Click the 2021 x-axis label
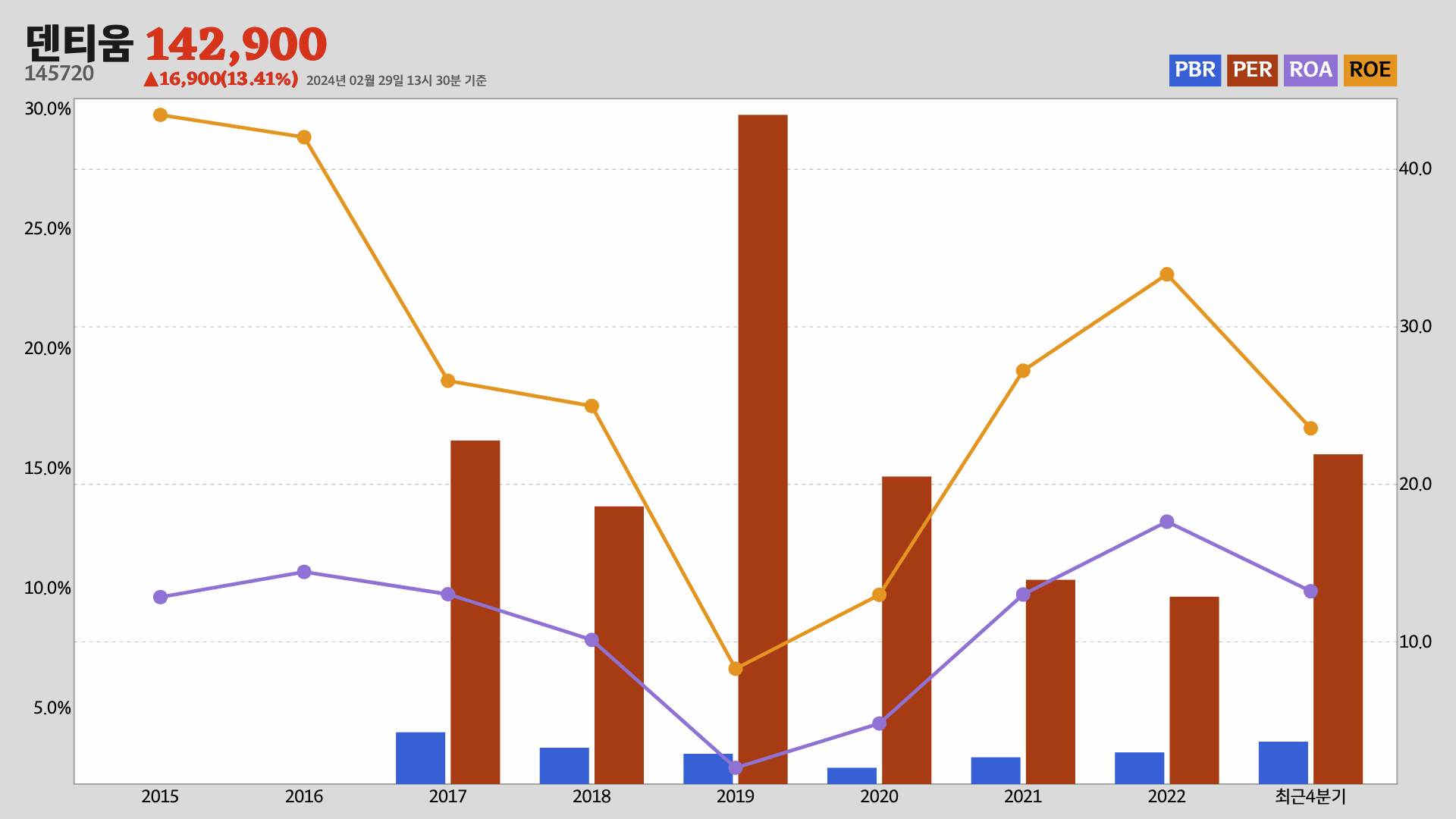This screenshot has height=819, width=1456. pyautogui.click(x=1023, y=796)
